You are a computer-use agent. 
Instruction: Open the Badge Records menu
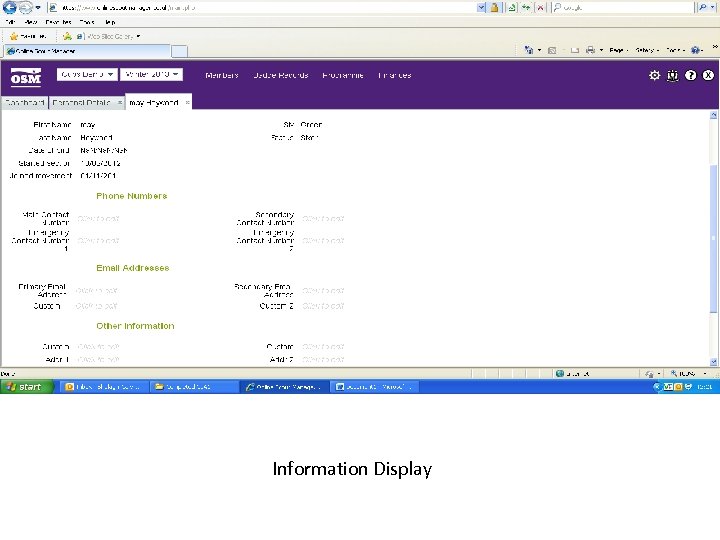281,75
